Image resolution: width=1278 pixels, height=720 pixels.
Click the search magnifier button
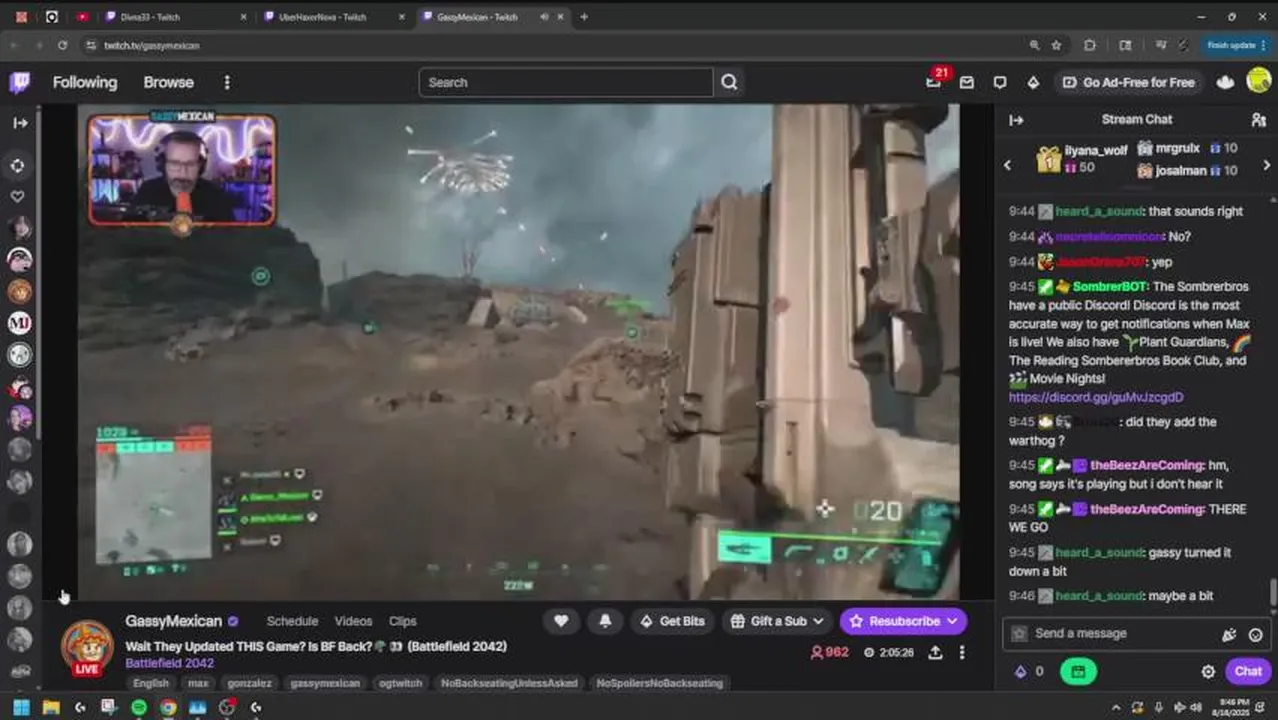click(x=729, y=82)
